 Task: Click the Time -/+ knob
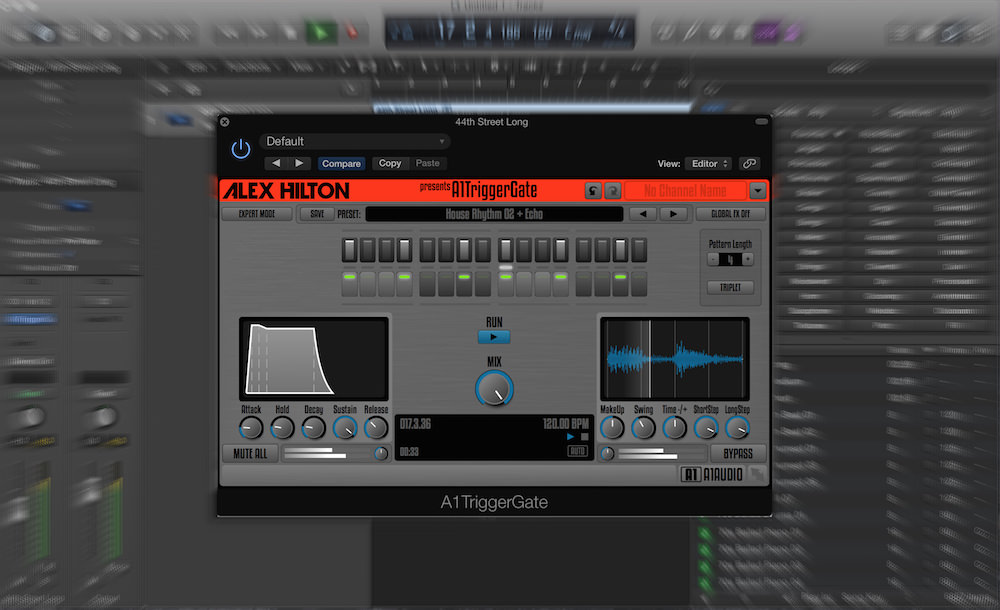[674, 428]
